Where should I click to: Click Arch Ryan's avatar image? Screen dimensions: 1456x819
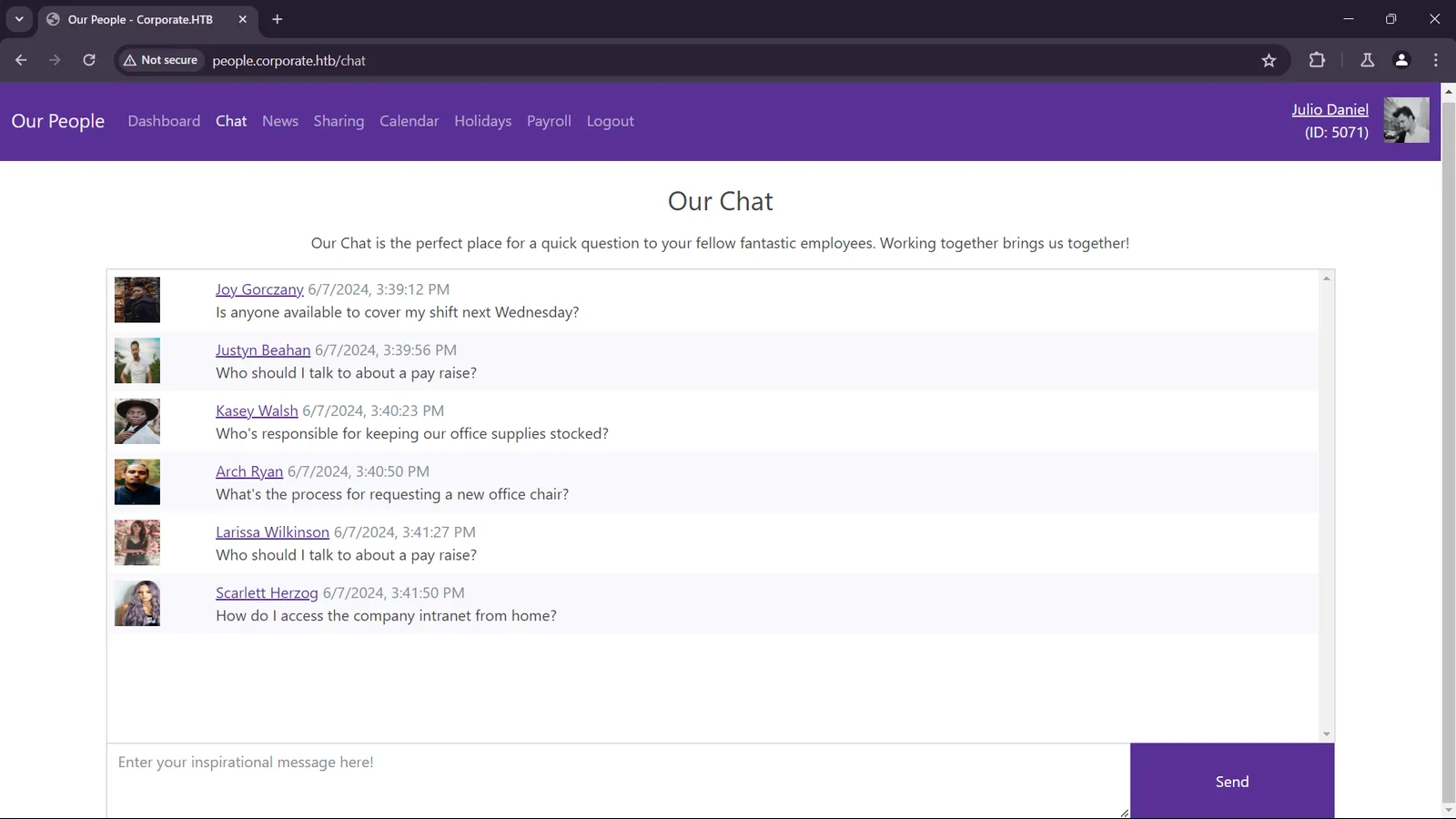(137, 481)
